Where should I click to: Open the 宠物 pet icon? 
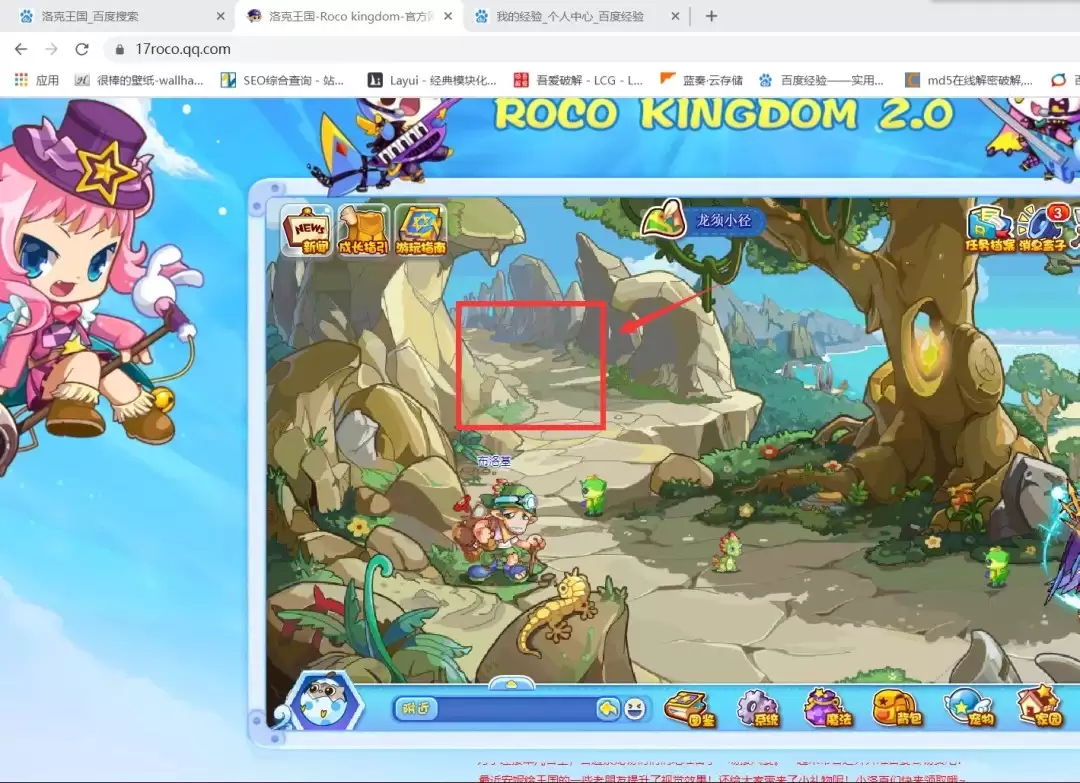(969, 708)
